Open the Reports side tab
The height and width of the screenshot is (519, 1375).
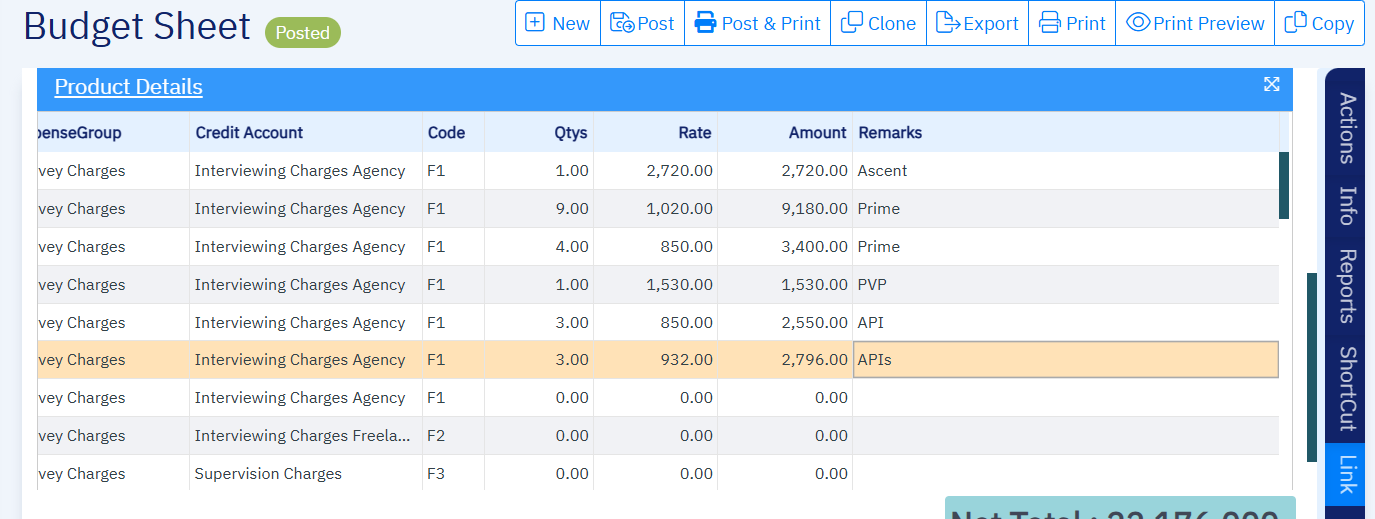1347,286
